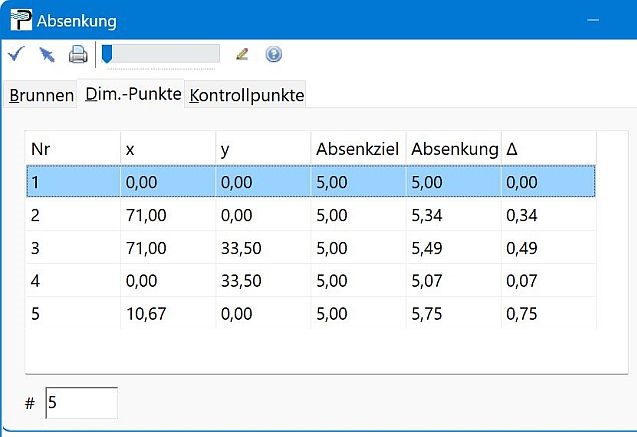Click the toolbar progress slider bar
Viewport: 637px width, 437px height.
pyautogui.click(x=160, y=54)
